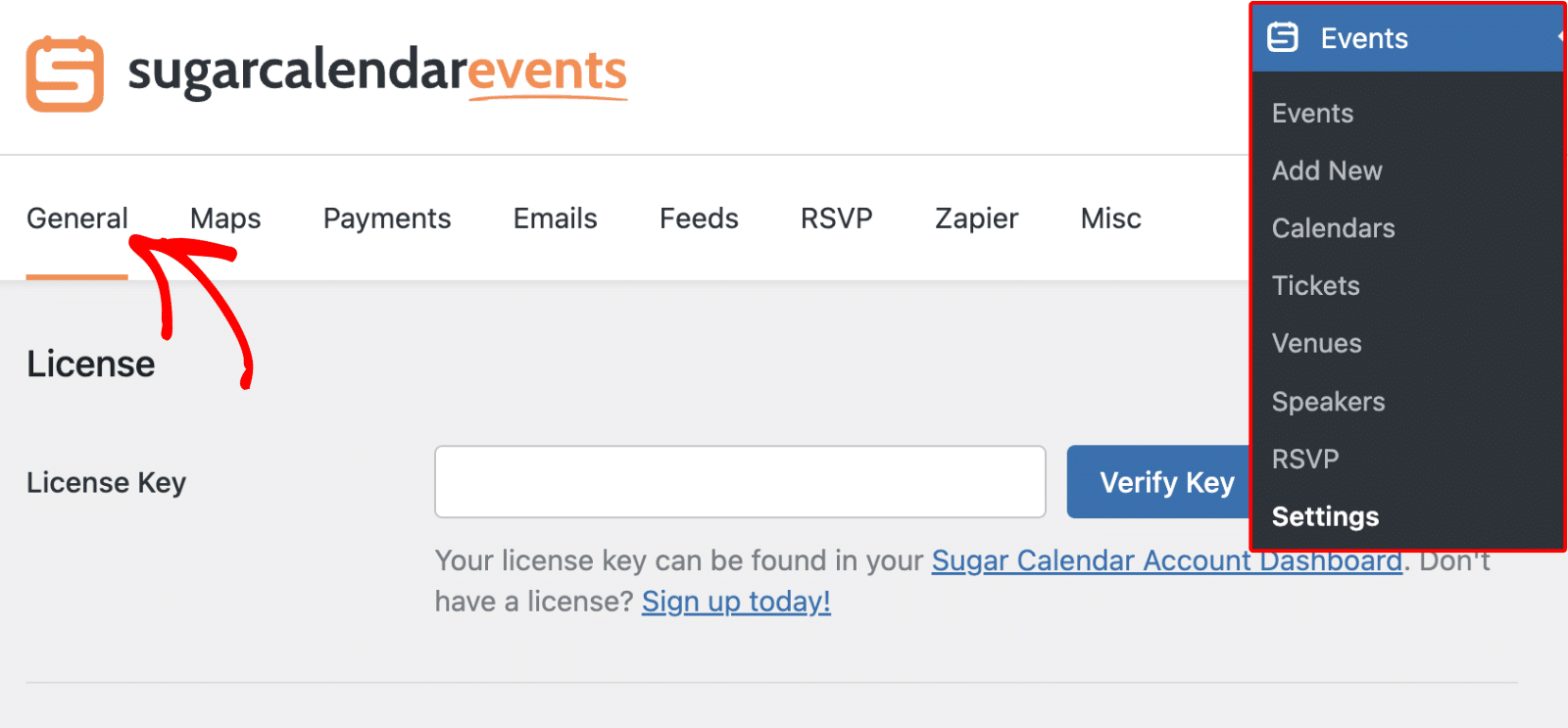Switch to the Emails settings tab
This screenshot has width=1568, height=728.
point(555,218)
